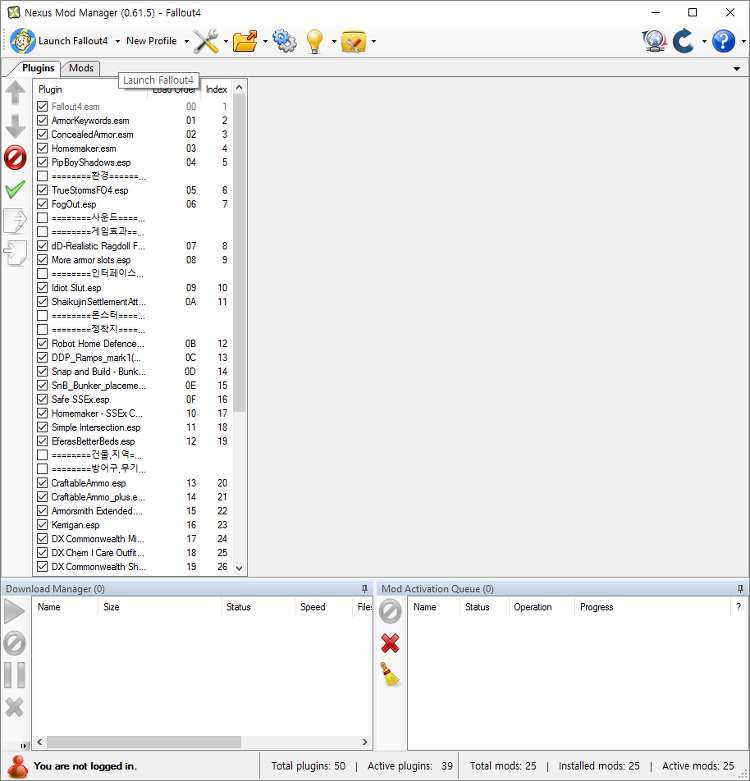Disable the CraftableAmmo.esp plugin

43,483
